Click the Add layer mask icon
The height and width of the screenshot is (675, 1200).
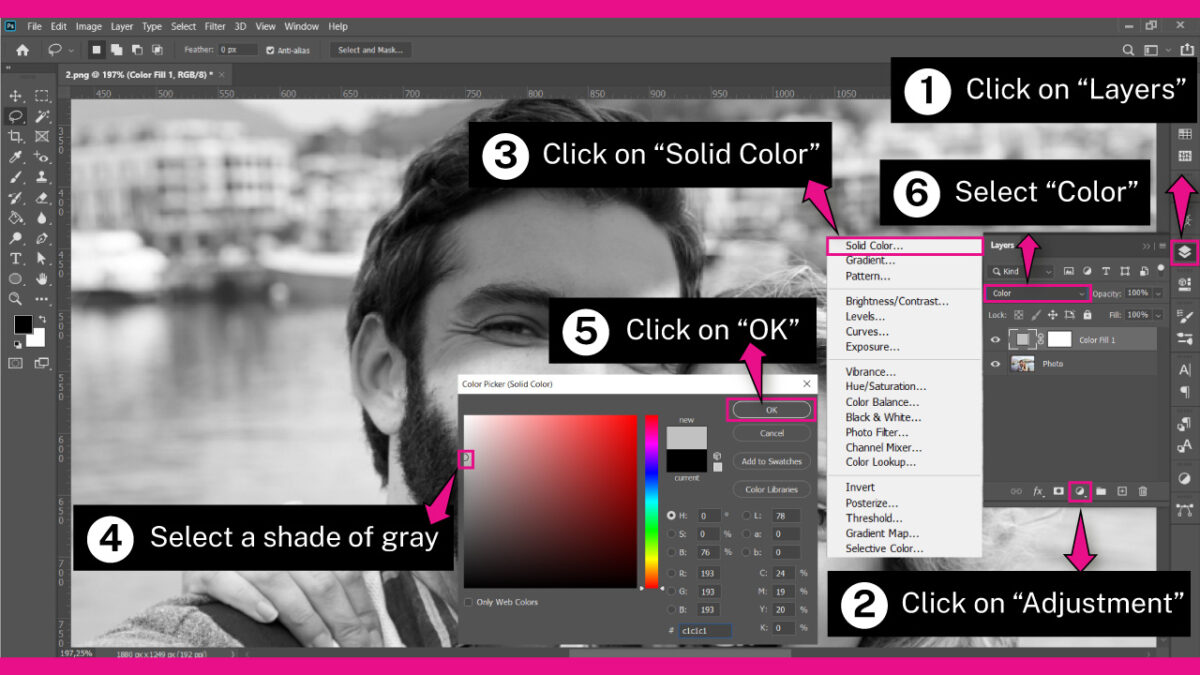(1058, 490)
